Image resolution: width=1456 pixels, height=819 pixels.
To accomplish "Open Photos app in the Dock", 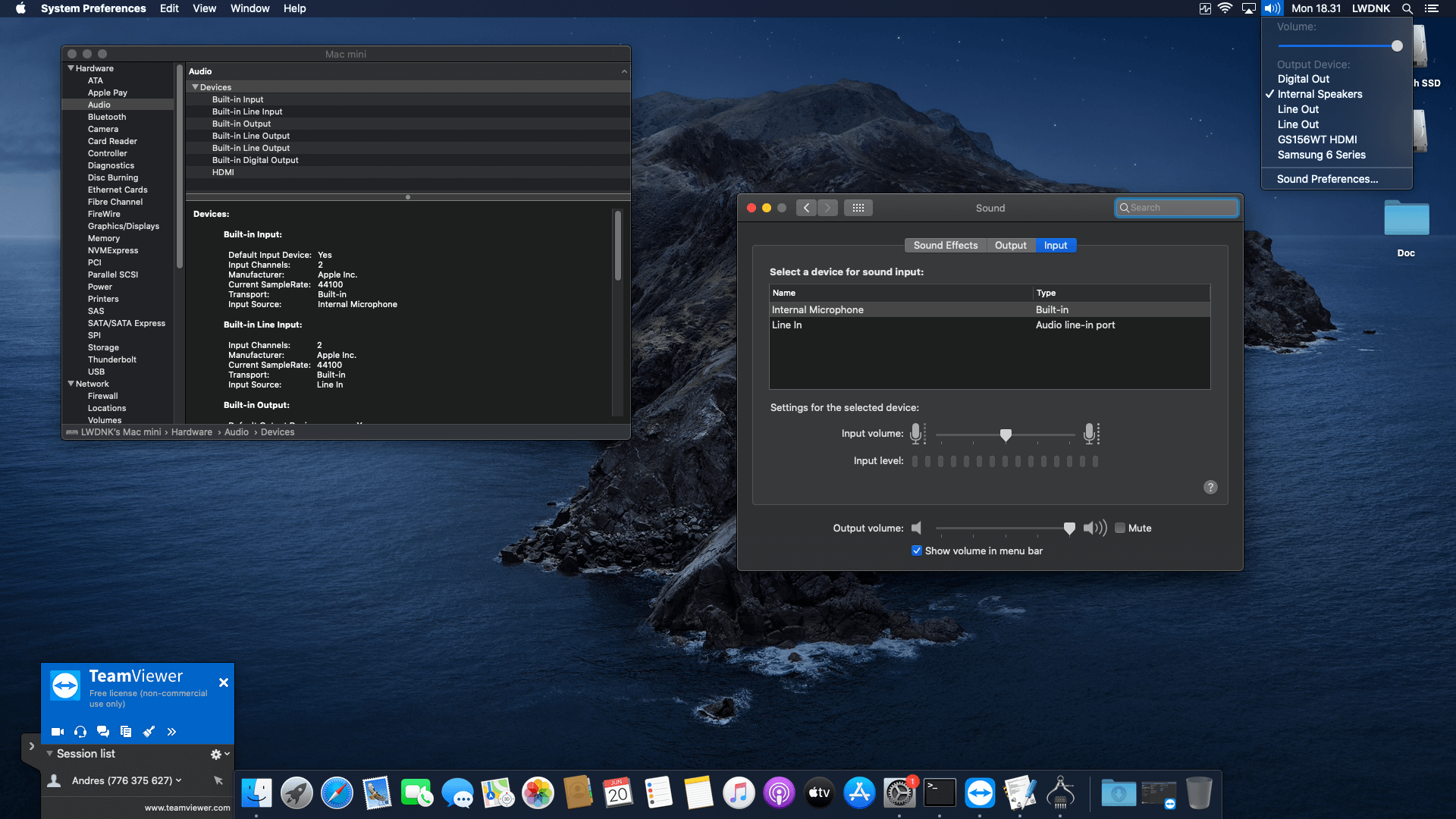I will pyautogui.click(x=538, y=793).
